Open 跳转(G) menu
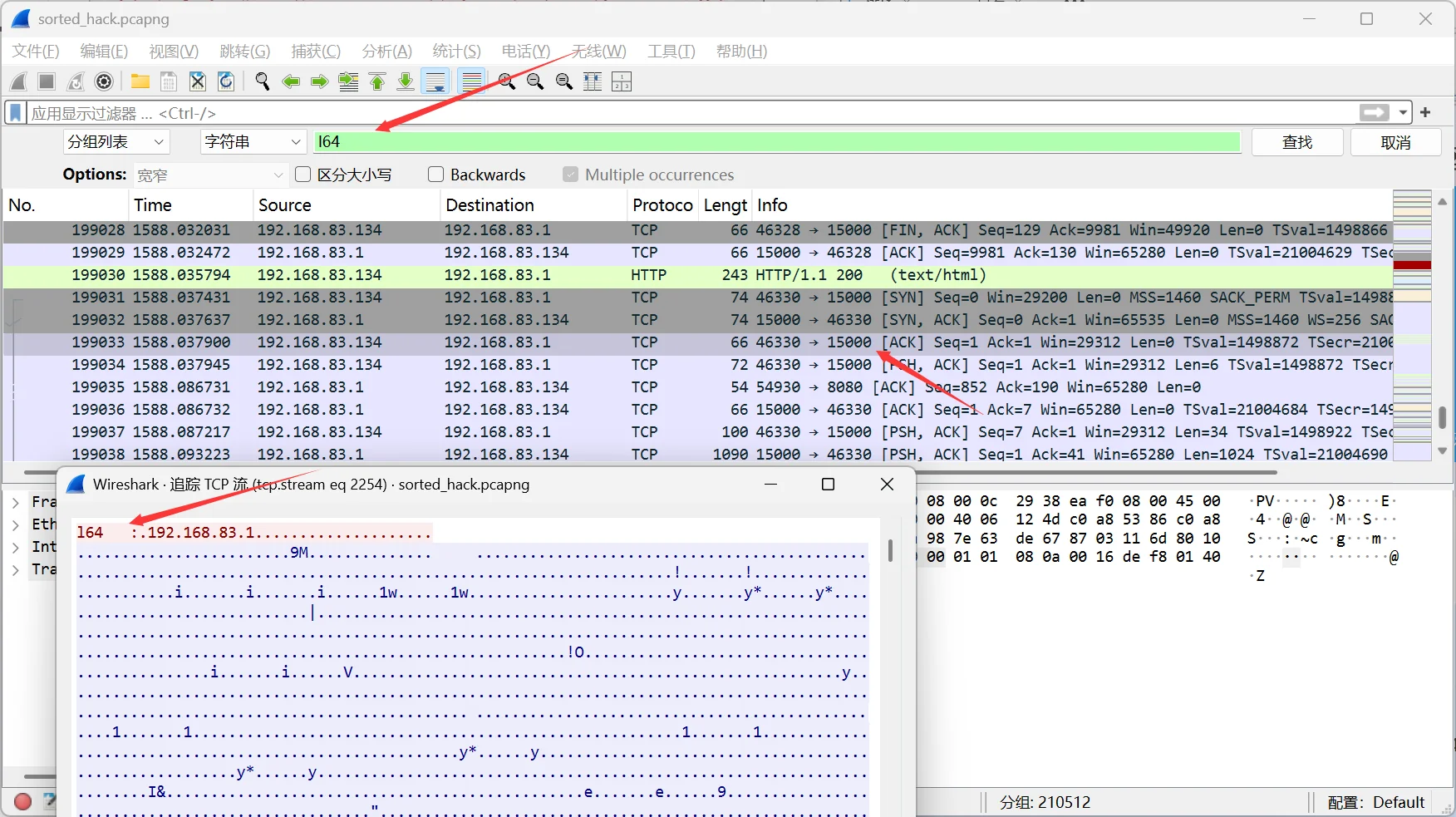The width and height of the screenshot is (1456, 817). 244,51
